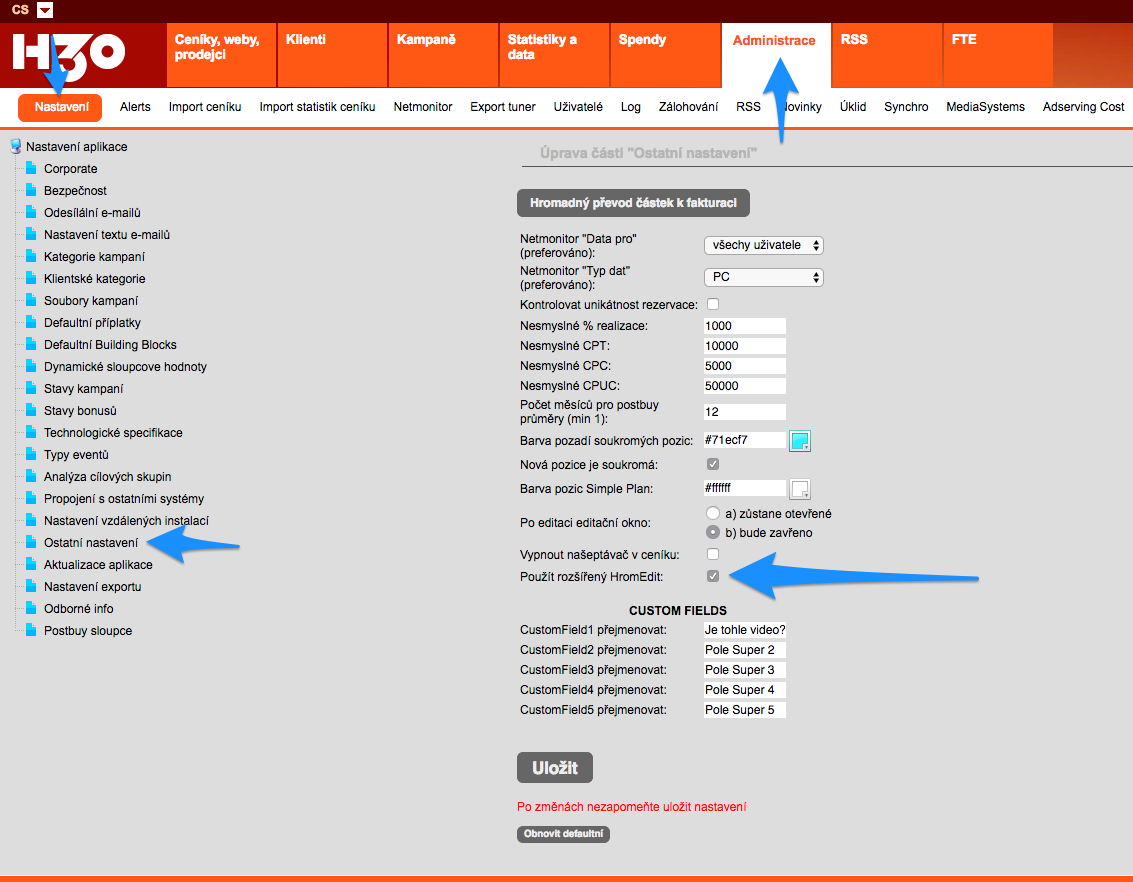1133x882 pixels.
Task: Click folder icon beside Postbuy sloupce
Action: [31, 631]
